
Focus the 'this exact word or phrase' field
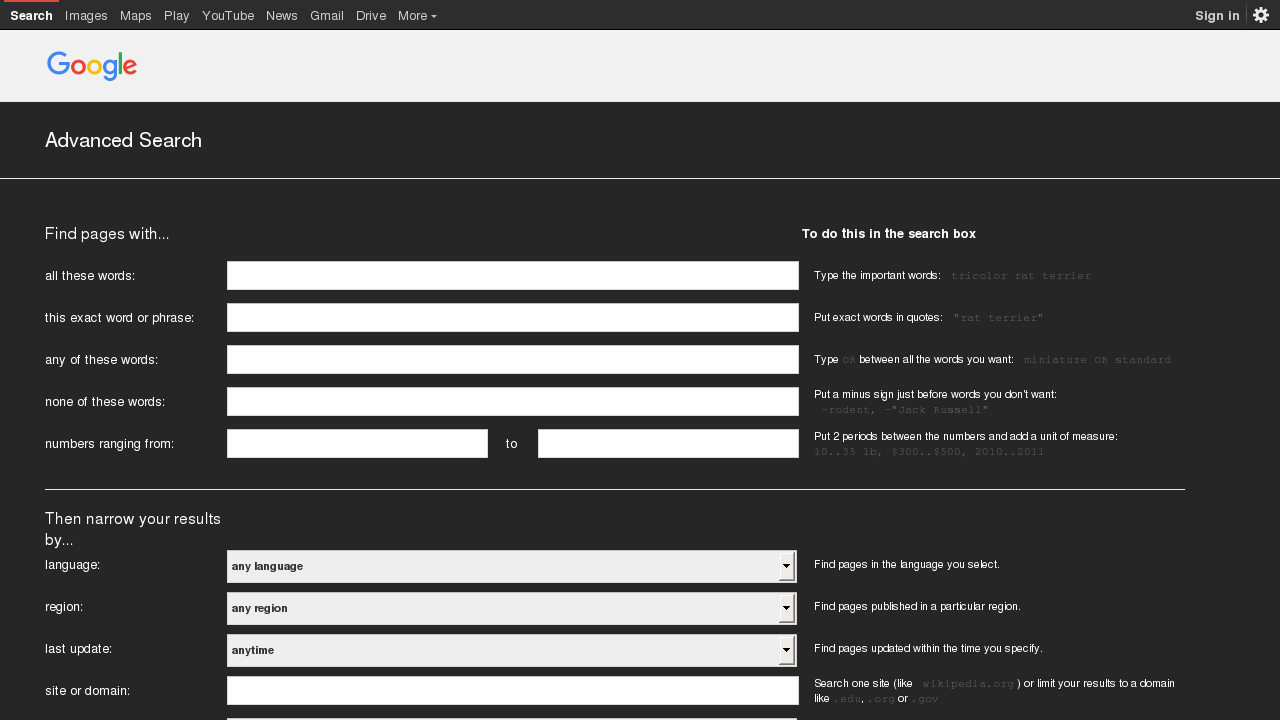(513, 318)
